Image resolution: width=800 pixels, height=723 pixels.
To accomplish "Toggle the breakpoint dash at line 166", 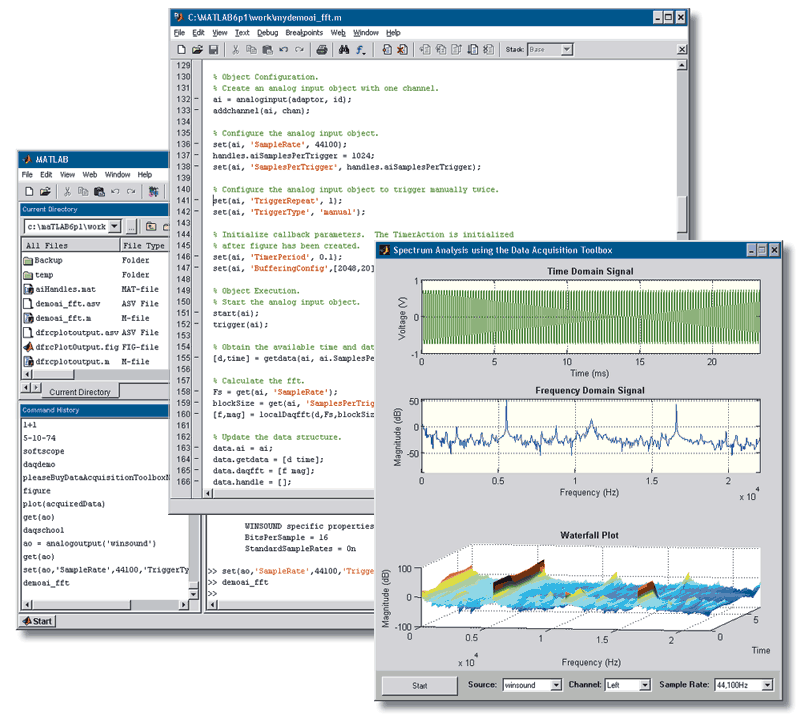I will pyautogui.click(x=196, y=482).
